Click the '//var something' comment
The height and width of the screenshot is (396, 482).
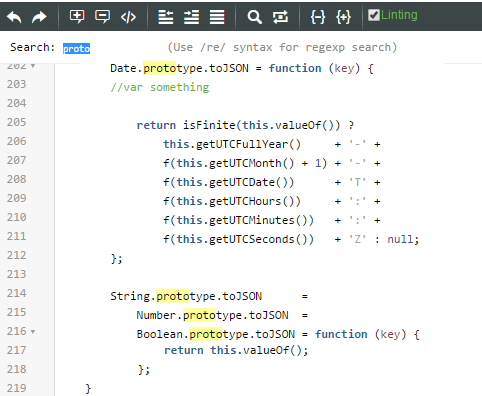160,87
